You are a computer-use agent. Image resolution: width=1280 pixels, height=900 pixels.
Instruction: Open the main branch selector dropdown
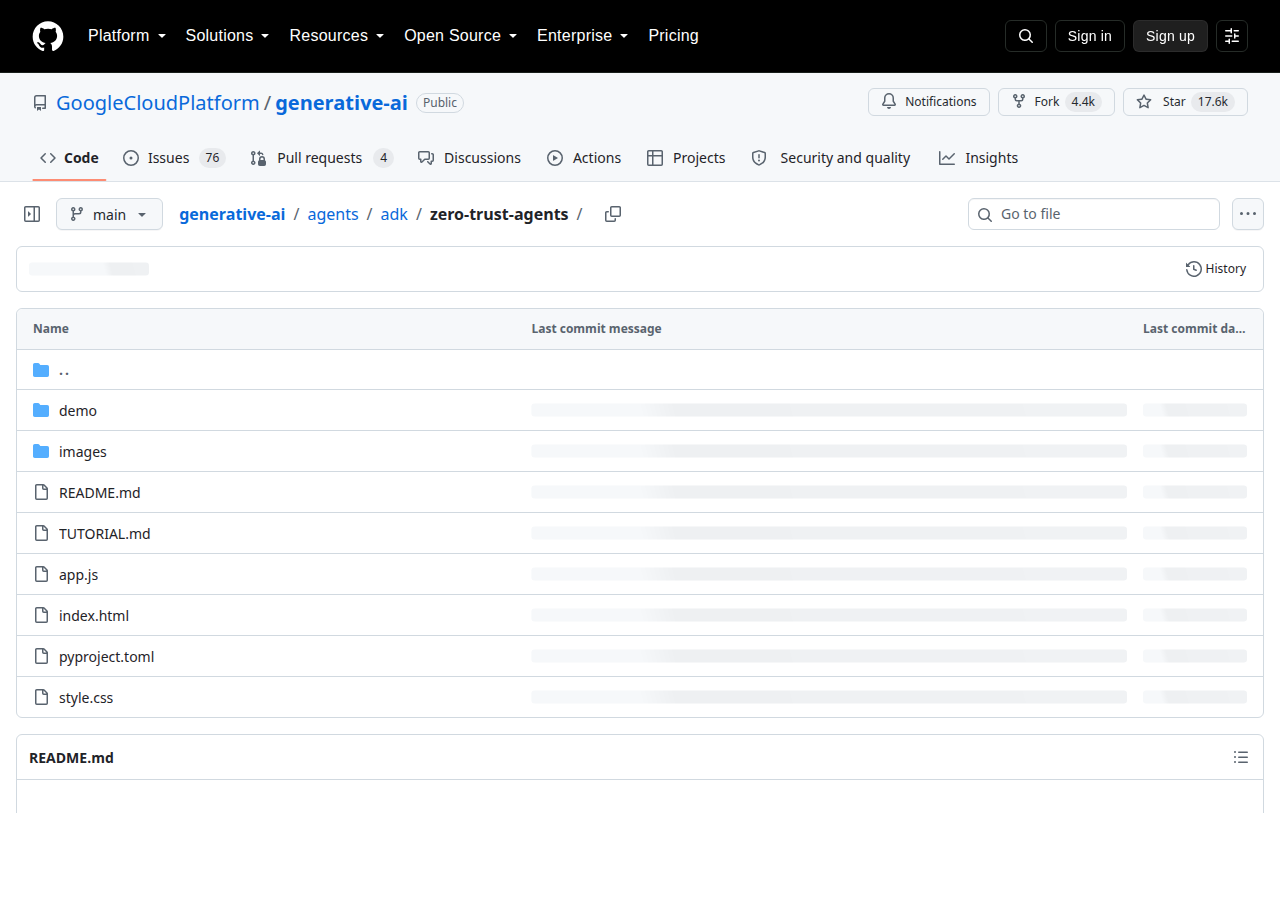coord(109,214)
